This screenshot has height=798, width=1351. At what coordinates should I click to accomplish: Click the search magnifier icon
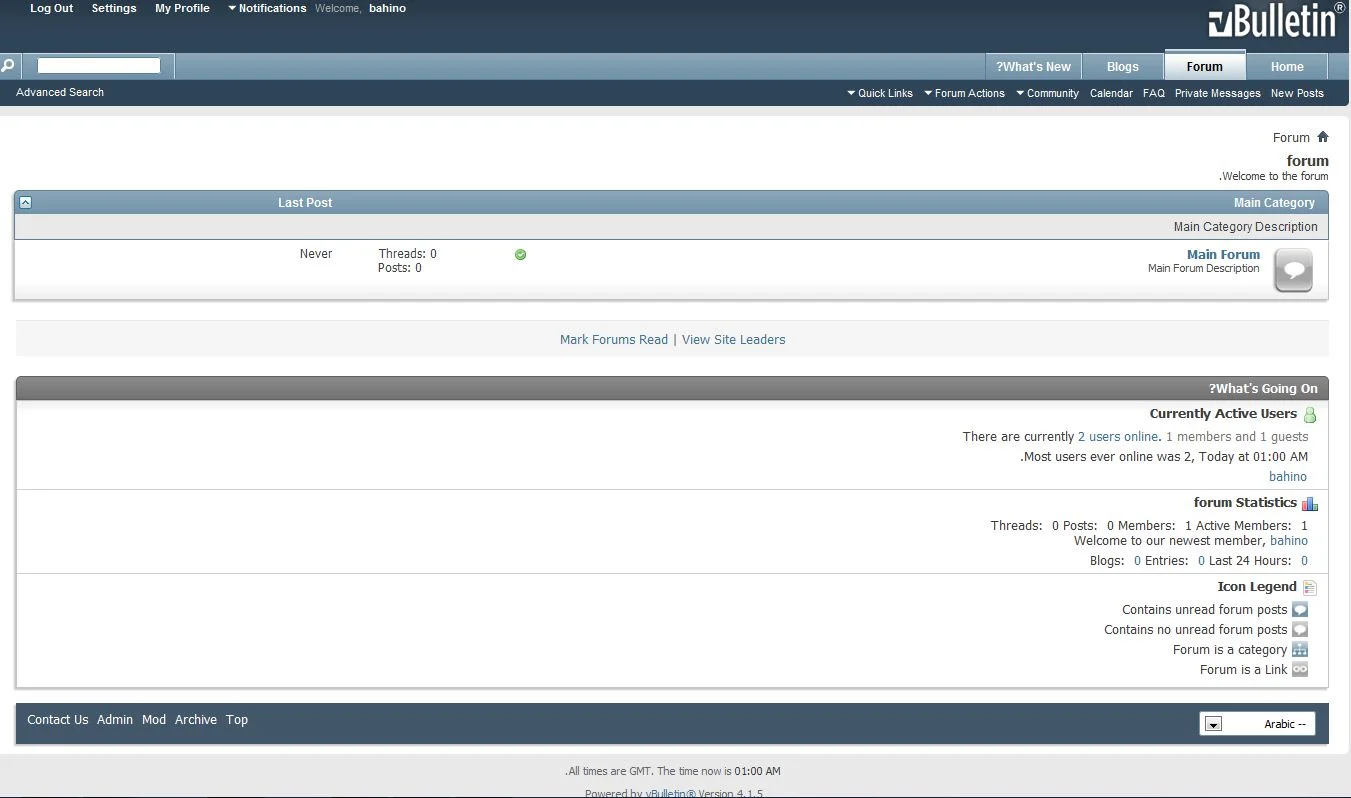point(8,66)
